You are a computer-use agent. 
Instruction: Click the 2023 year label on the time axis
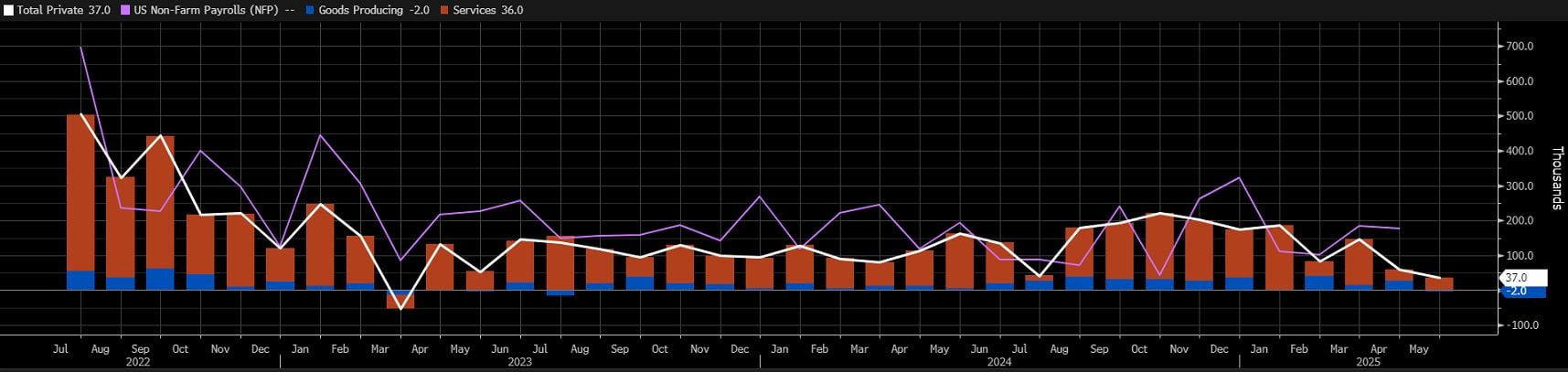click(x=519, y=362)
